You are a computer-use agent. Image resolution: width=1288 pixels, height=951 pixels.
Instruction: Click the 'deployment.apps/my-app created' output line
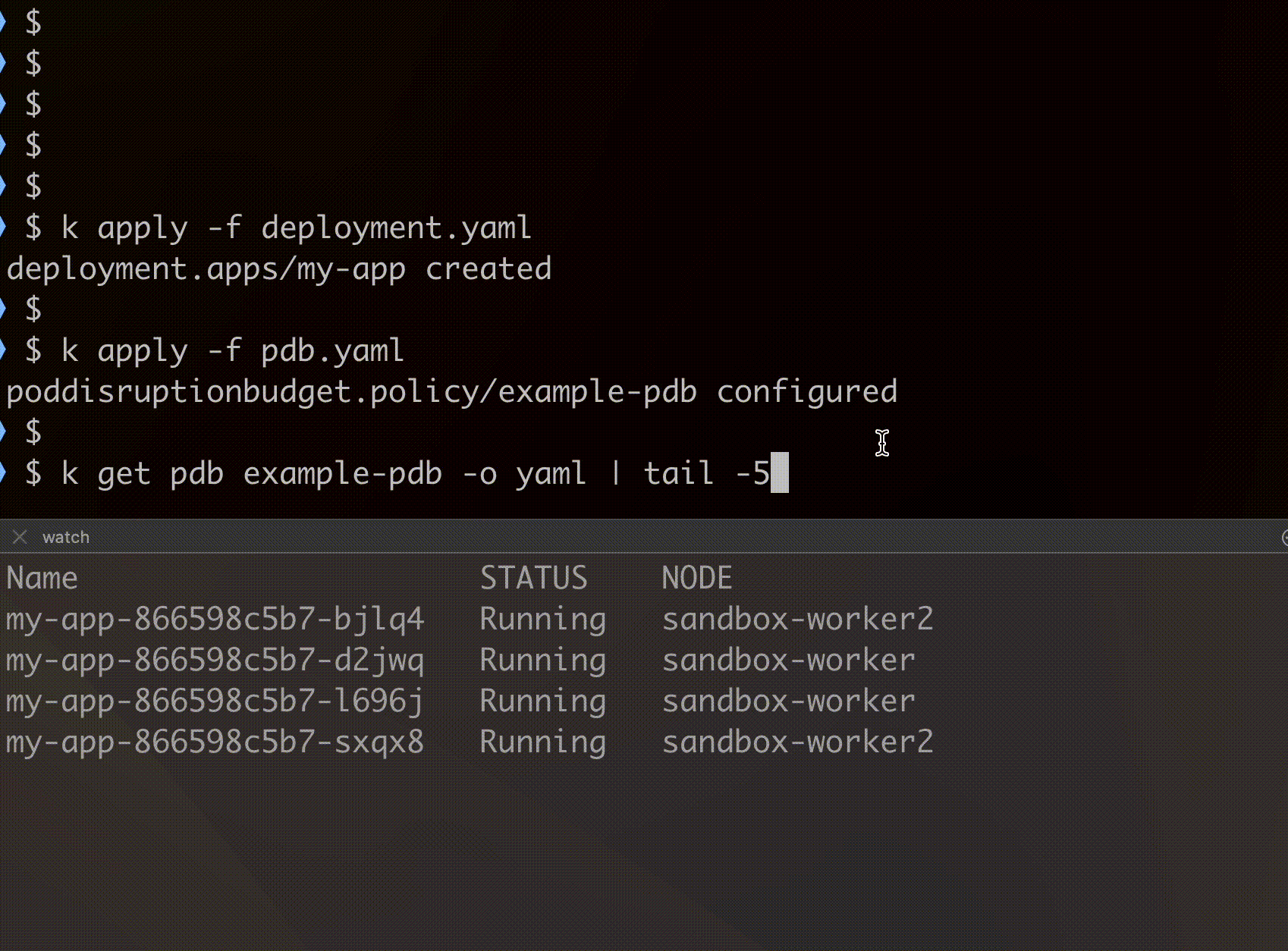[278, 269]
